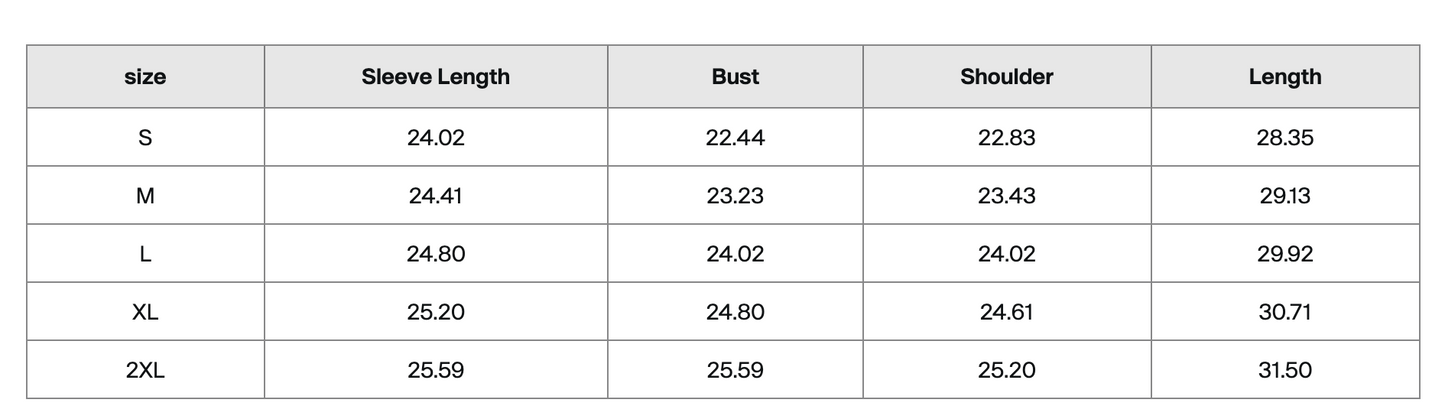Click the '2XL' size cell

(x=145, y=370)
